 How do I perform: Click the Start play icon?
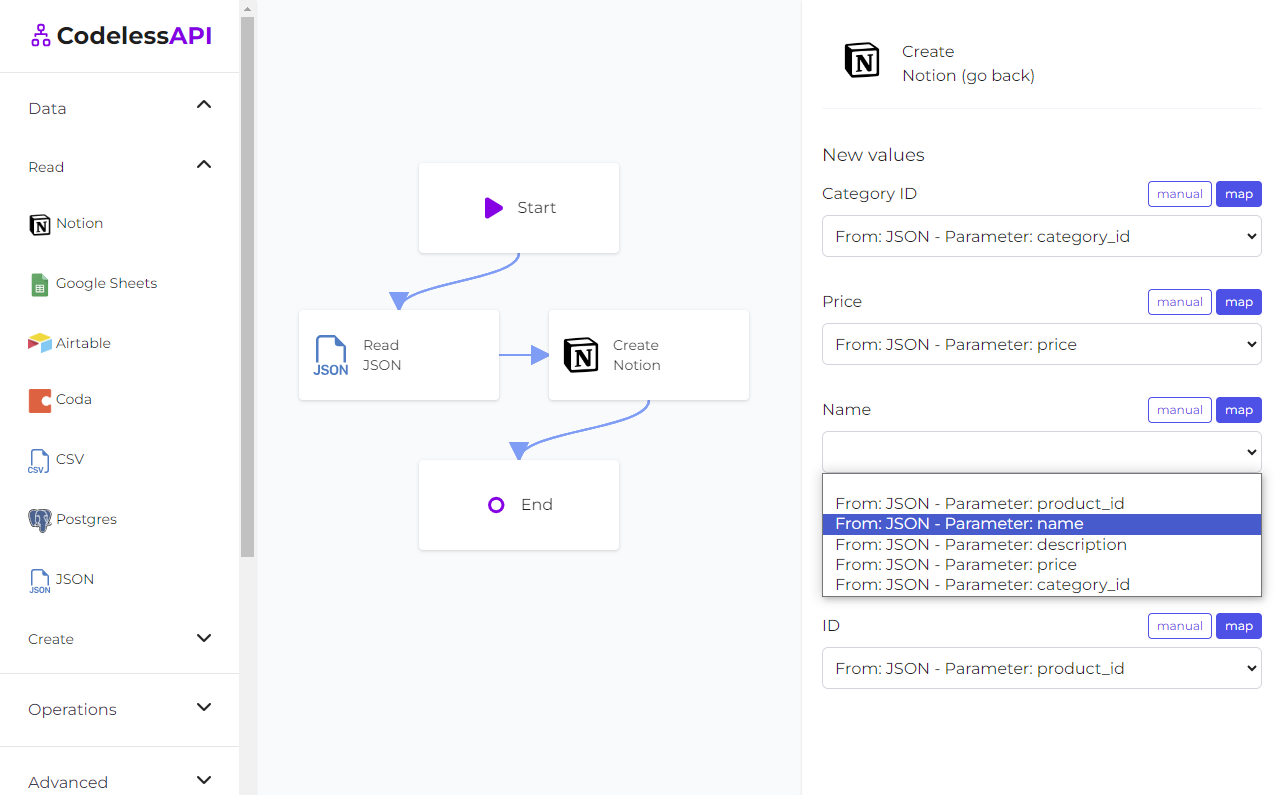pyautogui.click(x=493, y=208)
